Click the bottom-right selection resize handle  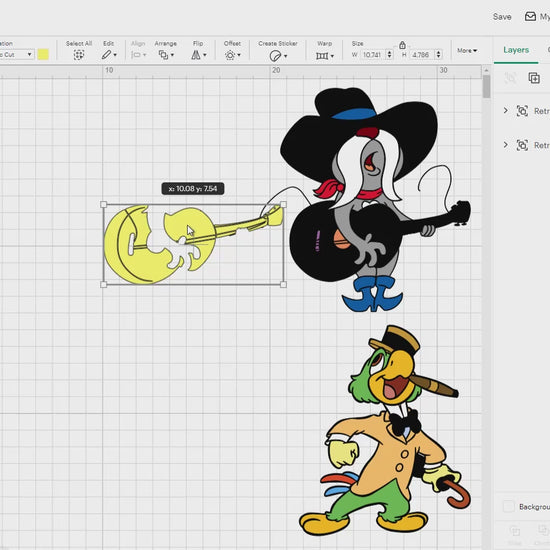point(283,284)
